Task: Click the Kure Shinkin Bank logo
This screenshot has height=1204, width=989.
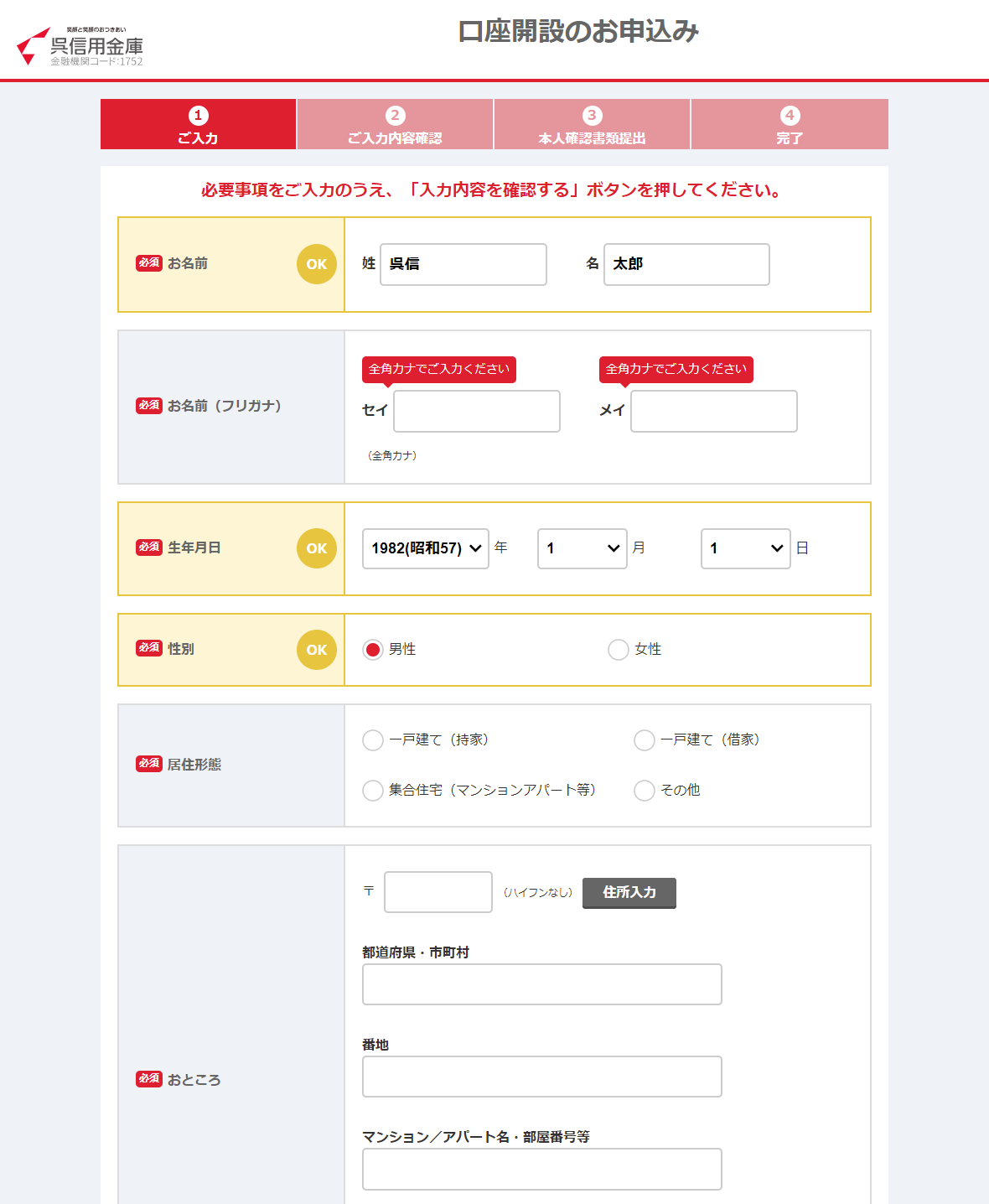Action: 80,46
